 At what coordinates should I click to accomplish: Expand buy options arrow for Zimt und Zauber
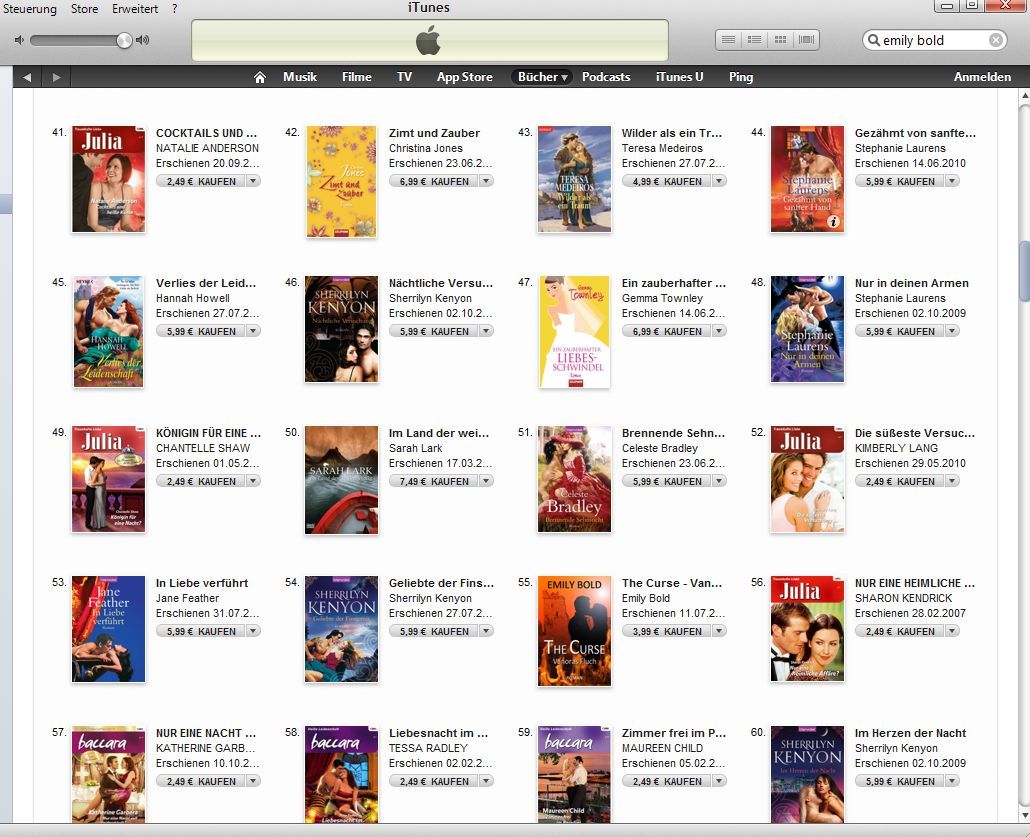click(x=486, y=181)
